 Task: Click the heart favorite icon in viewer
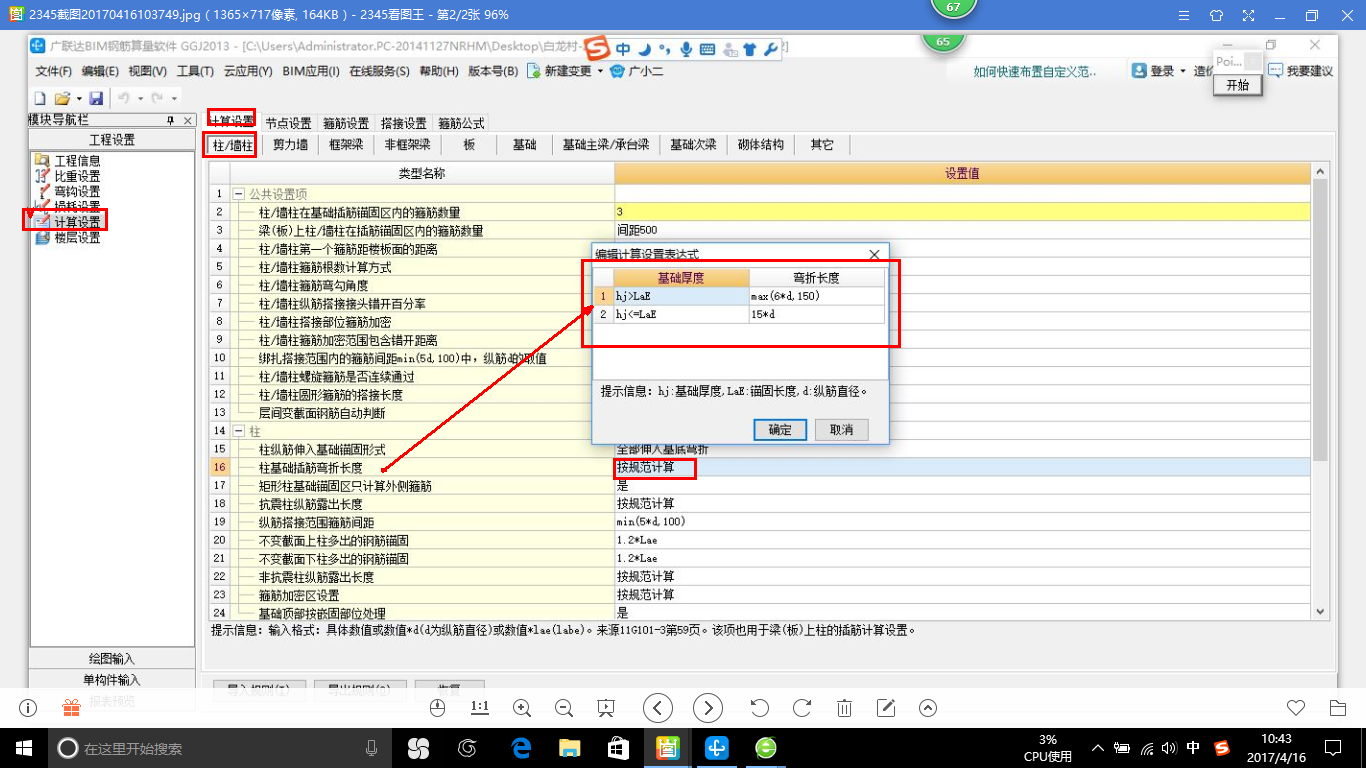tap(1296, 708)
